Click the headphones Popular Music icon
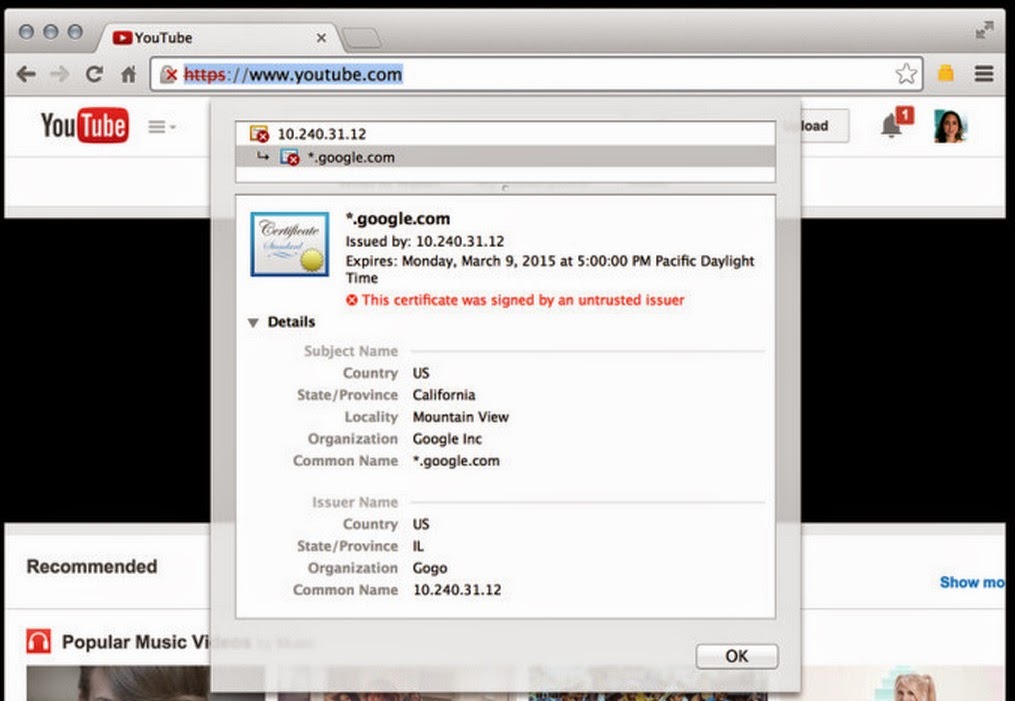 pos(39,641)
